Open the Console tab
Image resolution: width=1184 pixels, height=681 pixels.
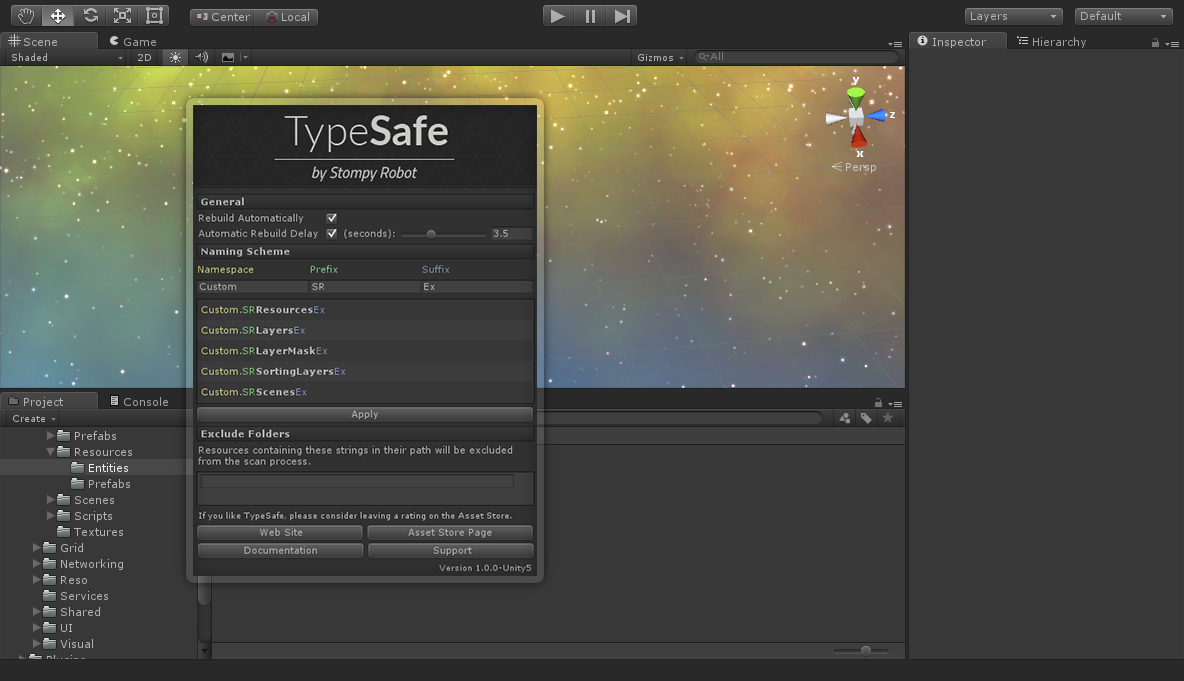point(139,402)
